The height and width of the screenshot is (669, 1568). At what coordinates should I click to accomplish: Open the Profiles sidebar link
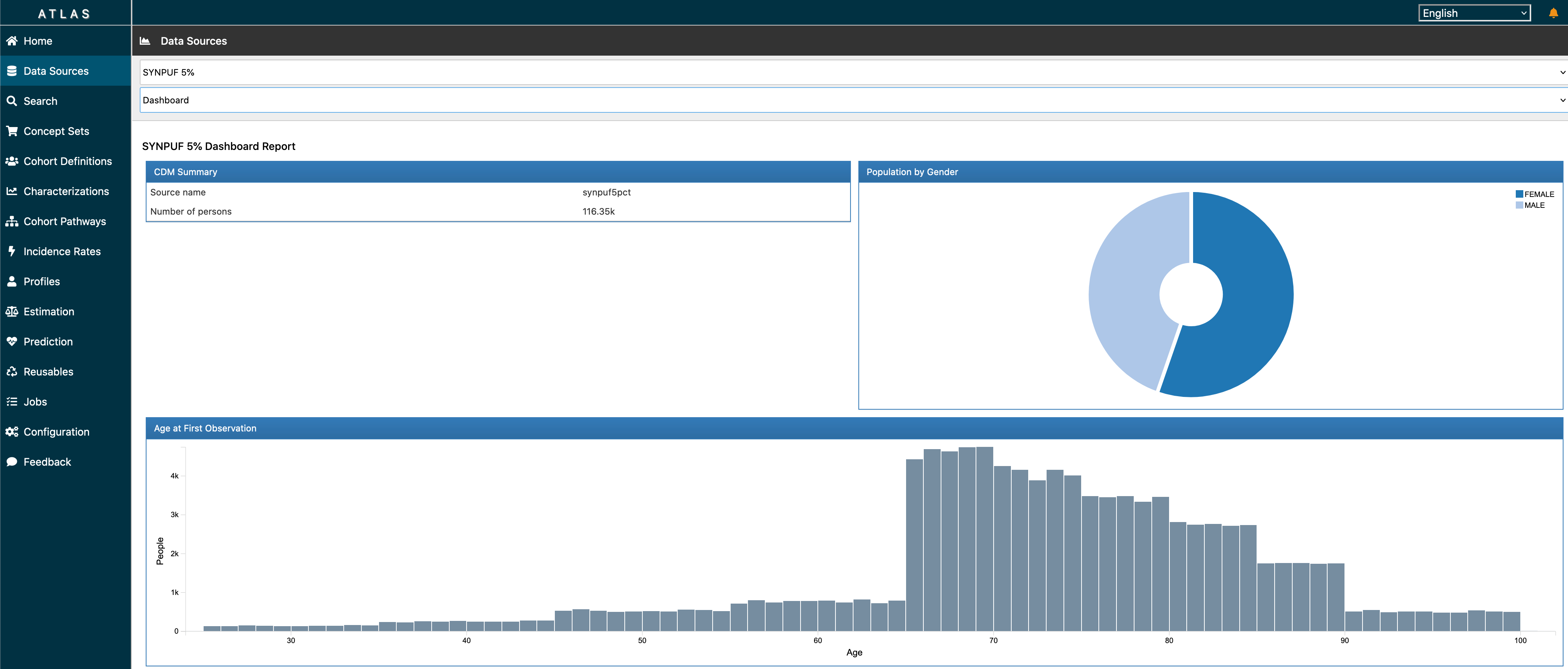[41, 281]
